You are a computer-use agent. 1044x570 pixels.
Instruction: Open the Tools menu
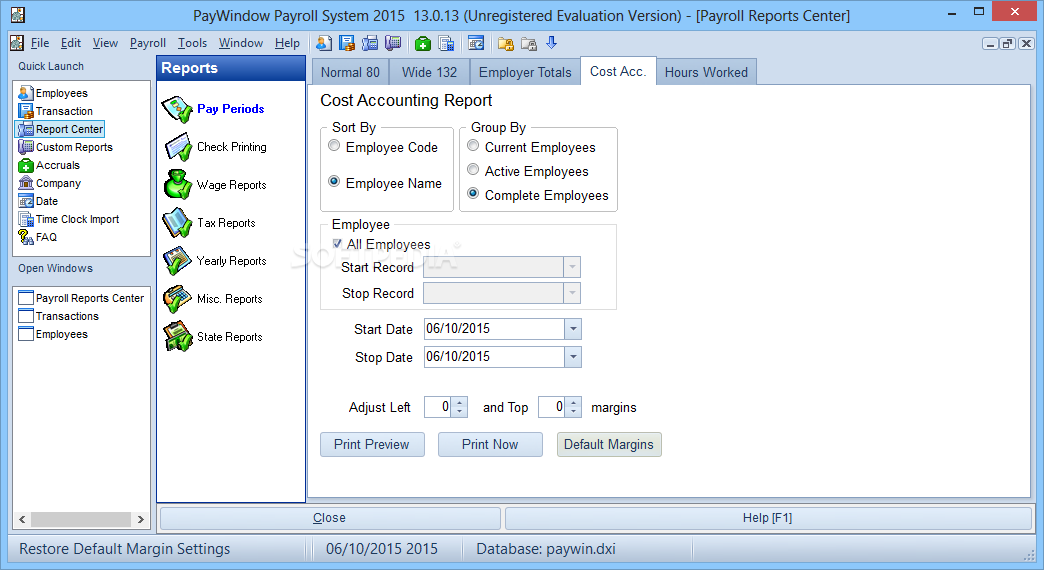pyautogui.click(x=192, y=43)
